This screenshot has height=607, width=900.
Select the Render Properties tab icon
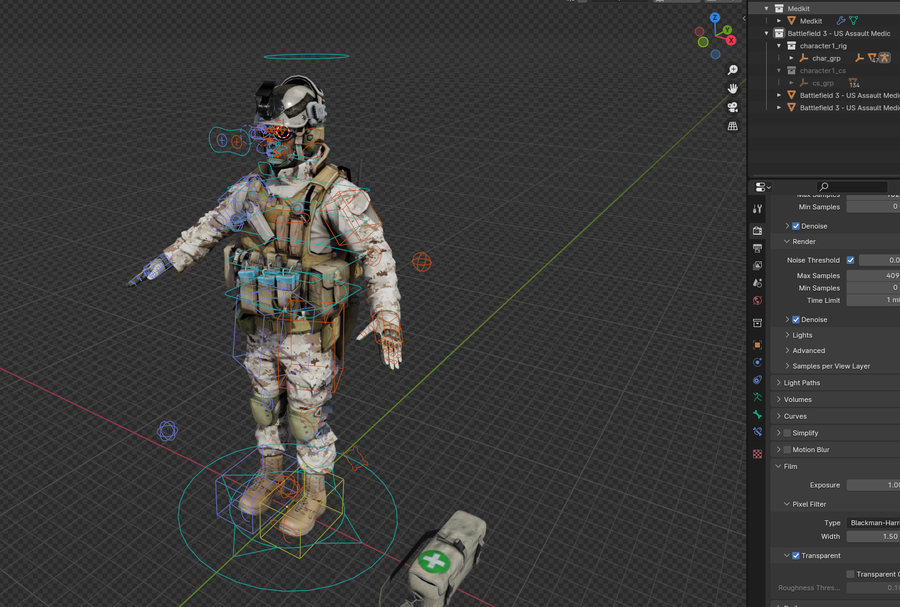(757, 228)
